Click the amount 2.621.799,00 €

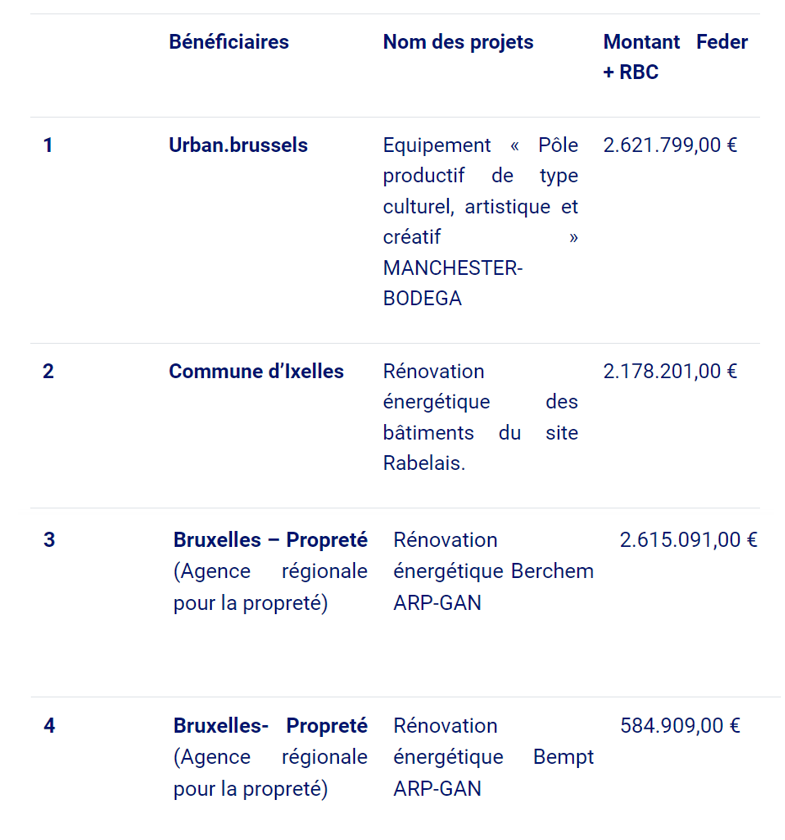670,145
